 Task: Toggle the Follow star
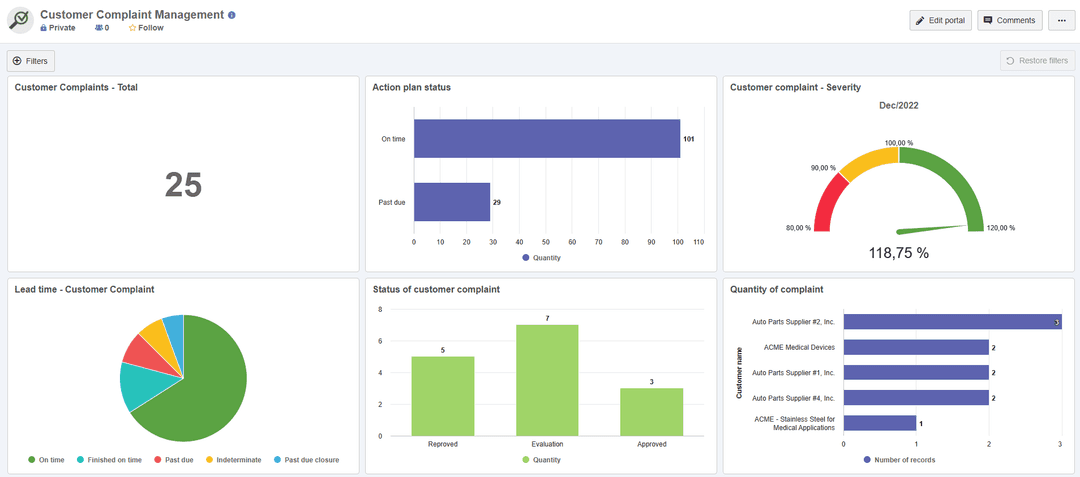tap(132, 28)
